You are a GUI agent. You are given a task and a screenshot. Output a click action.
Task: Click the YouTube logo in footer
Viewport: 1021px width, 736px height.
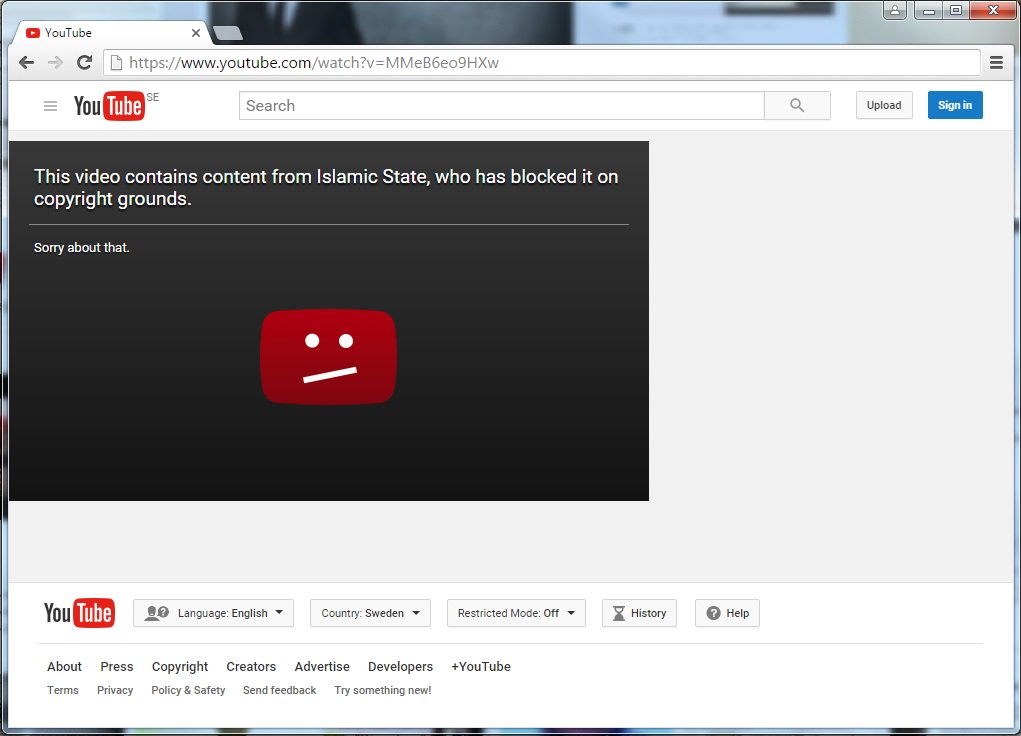(79, 613)
